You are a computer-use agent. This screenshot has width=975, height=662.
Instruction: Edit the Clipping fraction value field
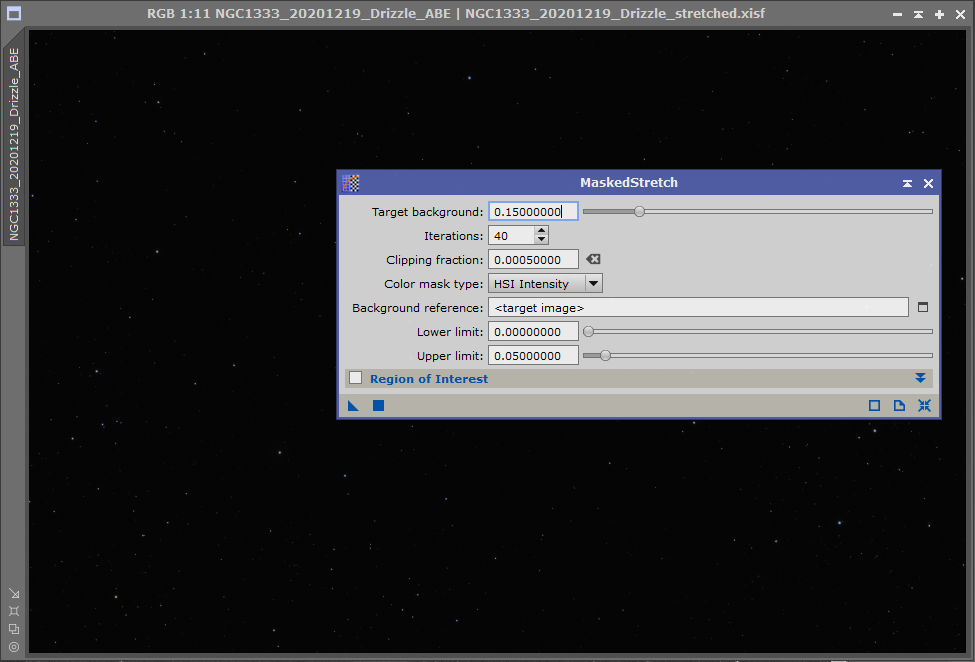click(x=533, y=260)
